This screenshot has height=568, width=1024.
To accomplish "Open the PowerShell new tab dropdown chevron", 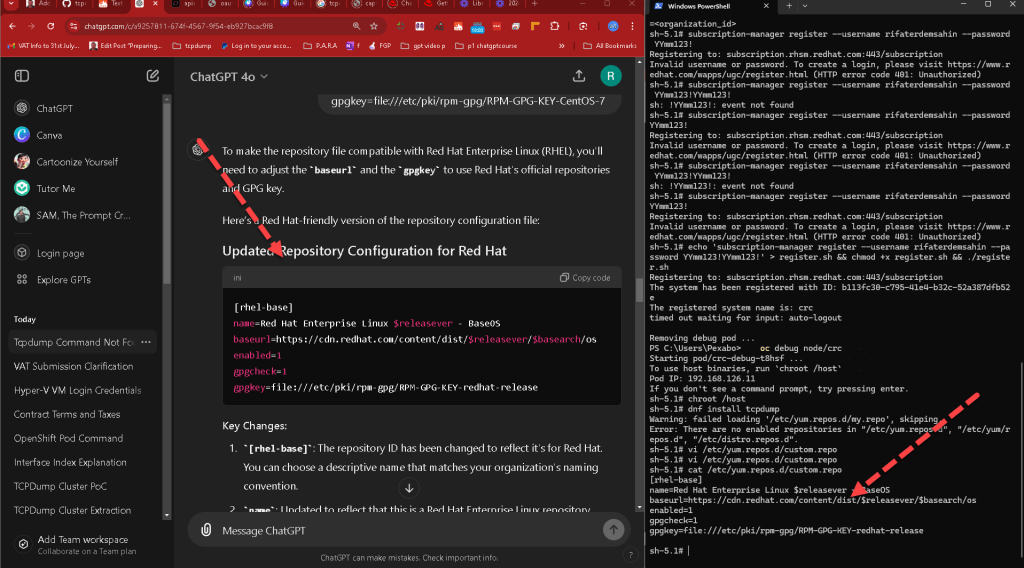I will coord(805,6).
